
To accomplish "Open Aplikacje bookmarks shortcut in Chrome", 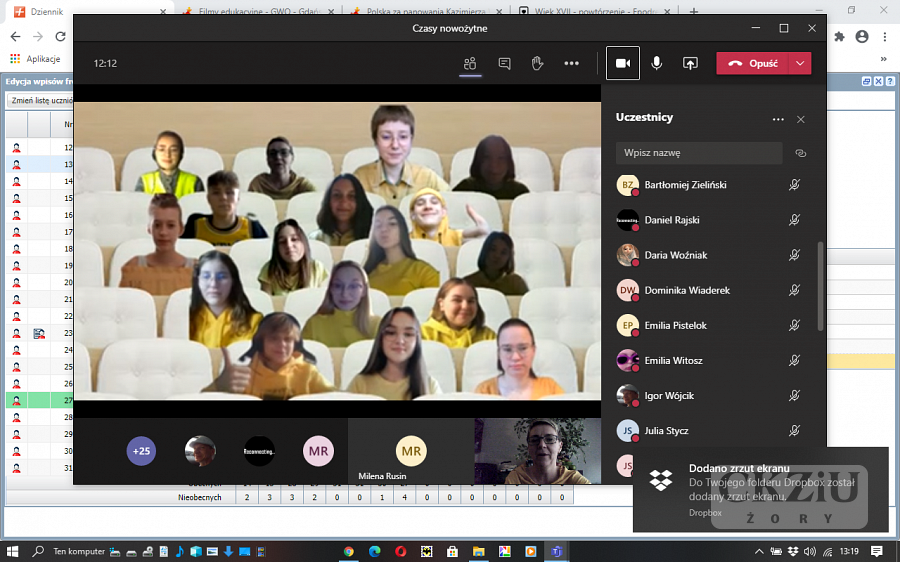I will coord(35,59).
